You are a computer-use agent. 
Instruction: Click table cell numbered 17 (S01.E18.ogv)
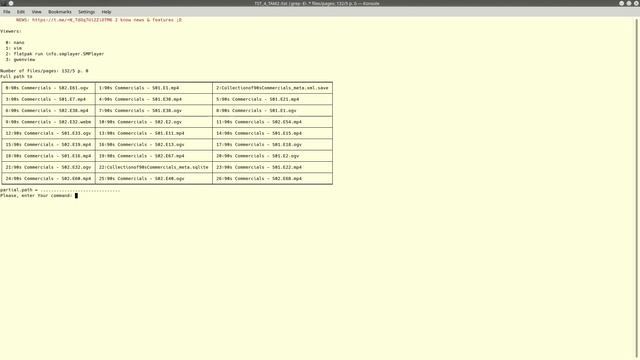pos(272,144)
